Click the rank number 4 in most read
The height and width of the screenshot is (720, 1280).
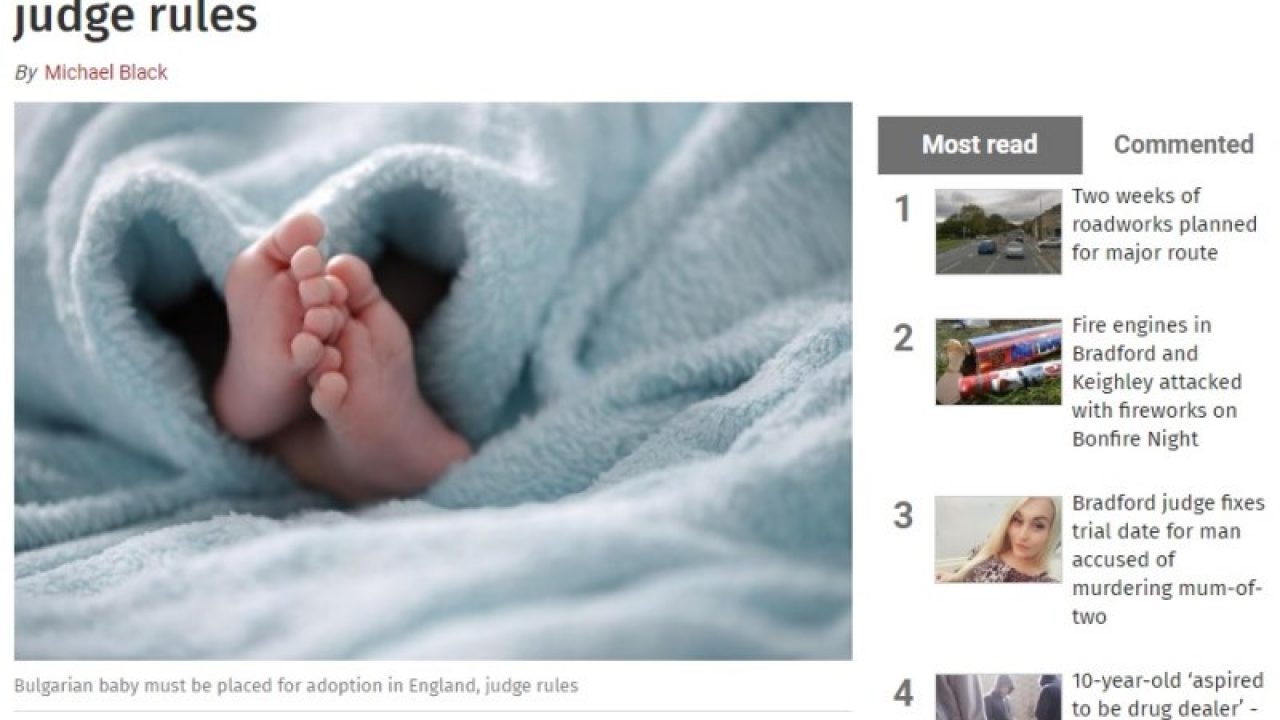(x=903, y=693)
